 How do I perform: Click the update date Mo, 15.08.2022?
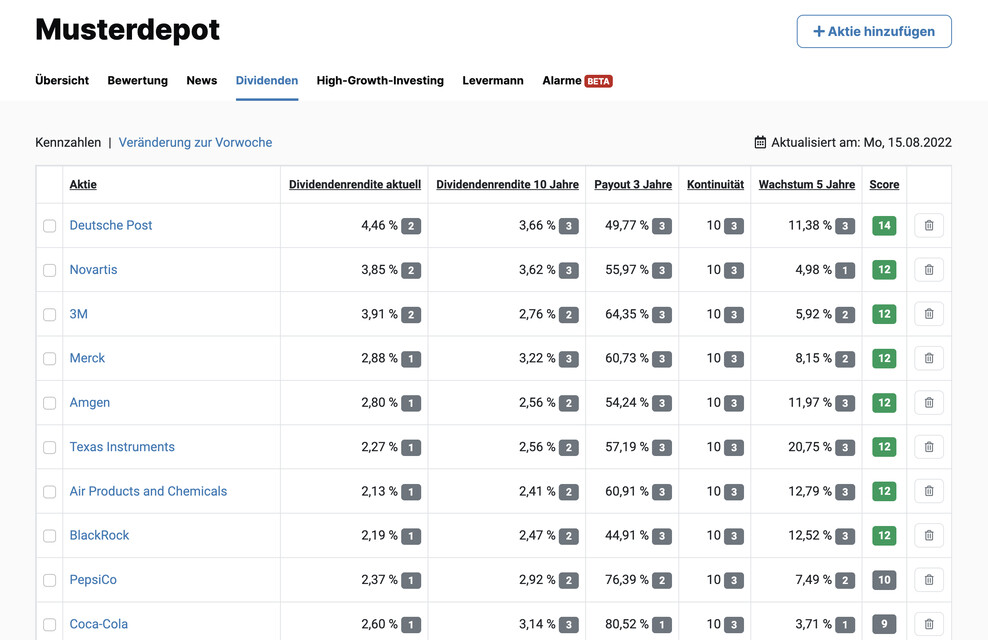click(x=907, y=142)
